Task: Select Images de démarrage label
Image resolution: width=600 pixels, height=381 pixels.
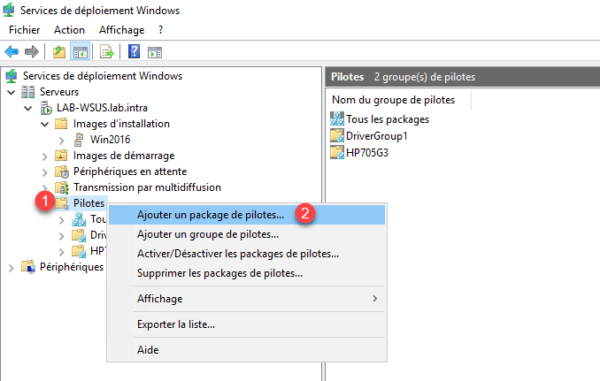Action: point(124,156)
